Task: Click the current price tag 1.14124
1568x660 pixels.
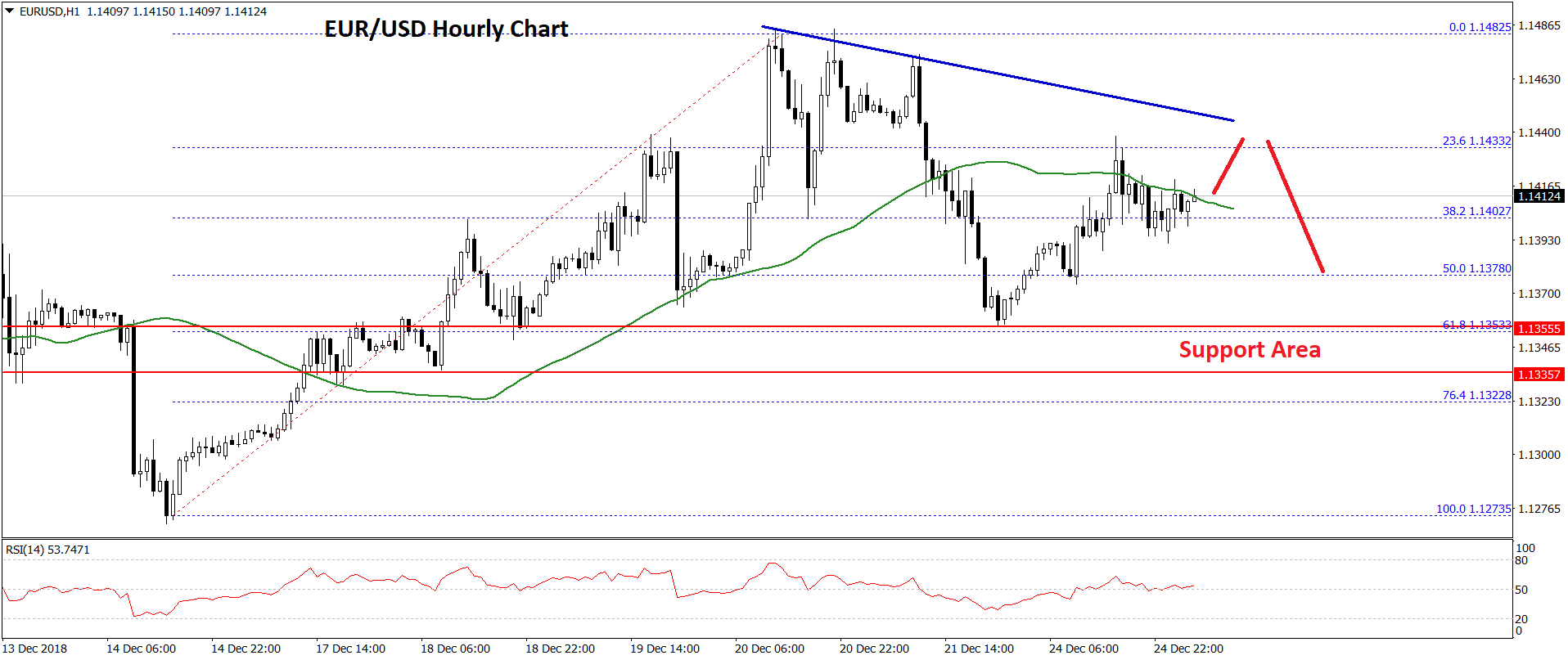Action: tap(1539, 196)
